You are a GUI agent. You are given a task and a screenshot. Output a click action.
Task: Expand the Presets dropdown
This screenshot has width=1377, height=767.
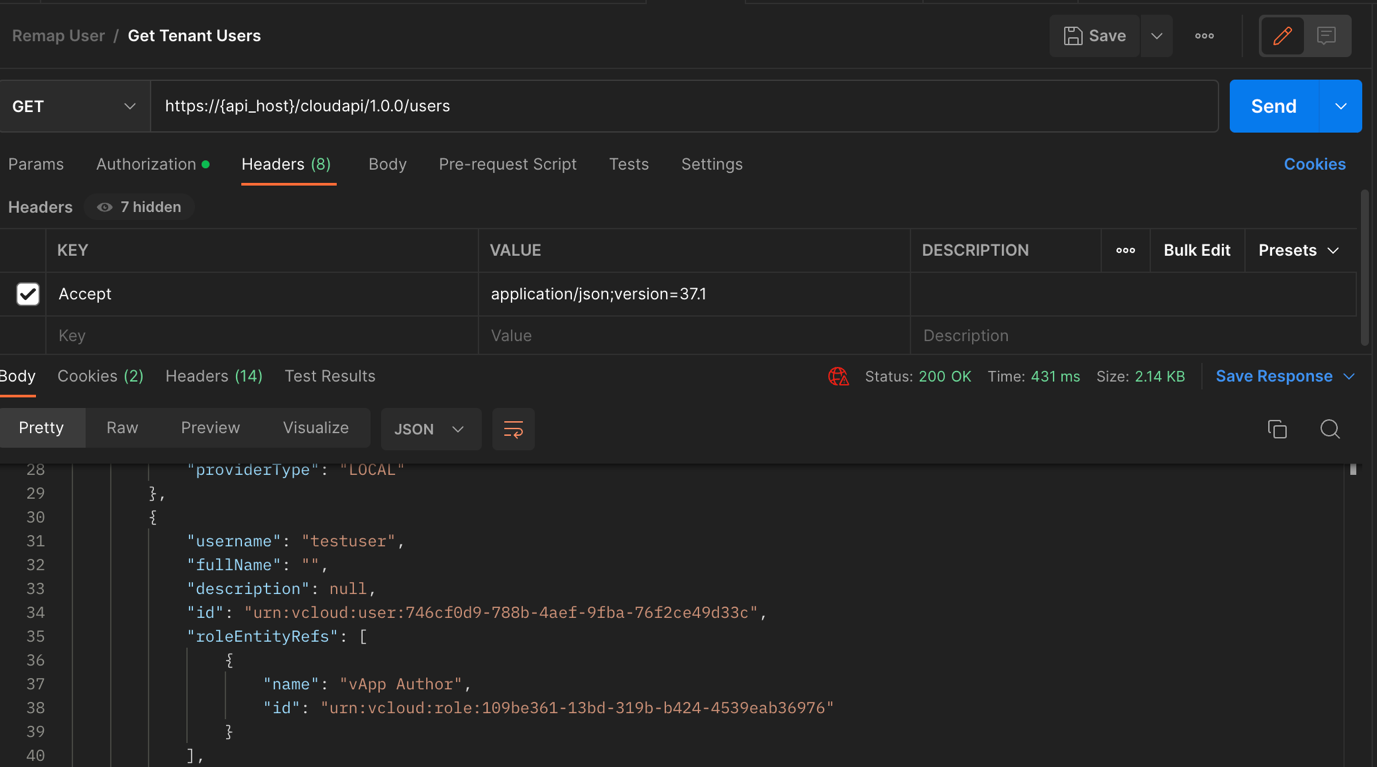click(1298, 251)
